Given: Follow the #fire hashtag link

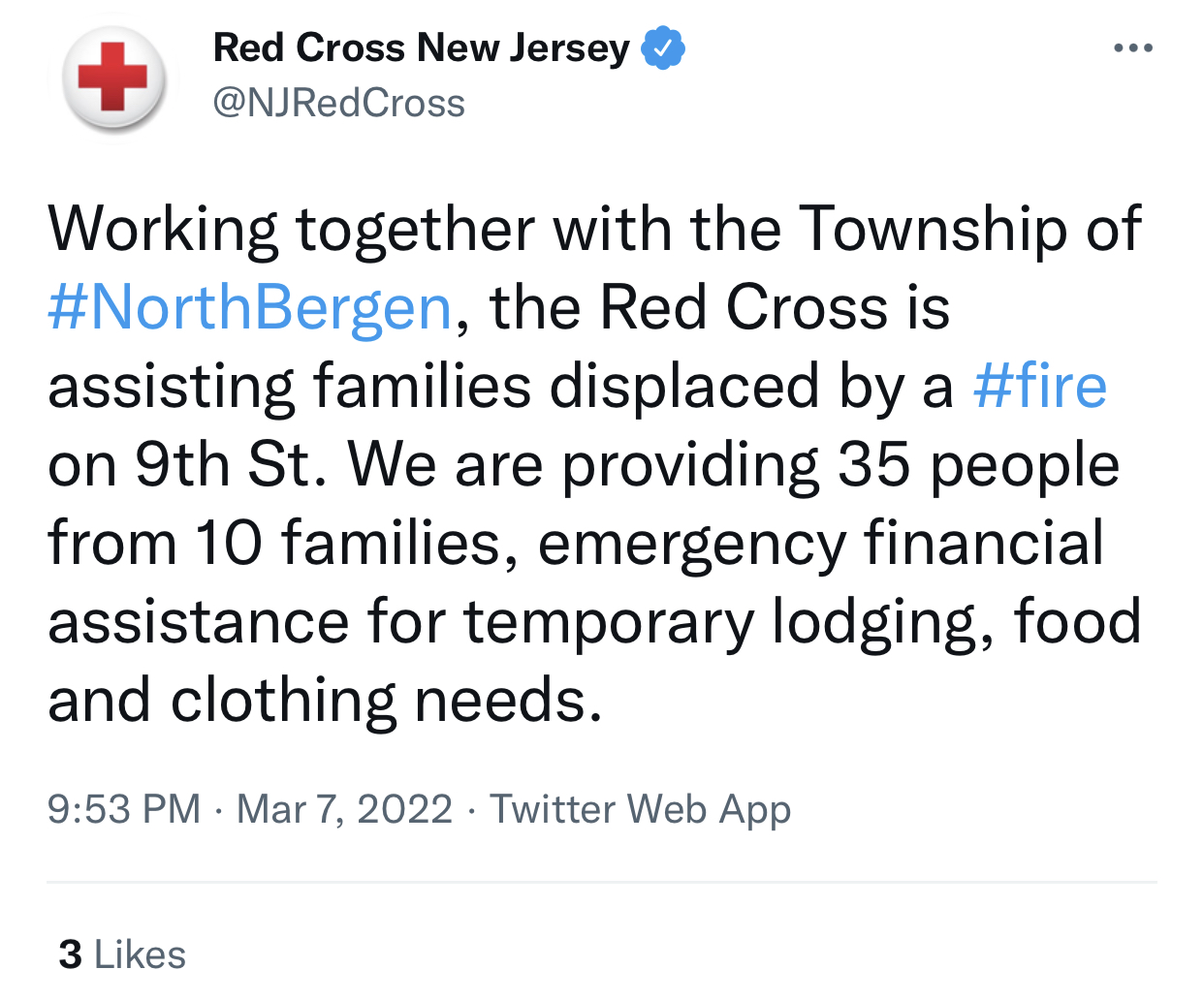Looking at the screenshot, I should (x=1039, y=386).
